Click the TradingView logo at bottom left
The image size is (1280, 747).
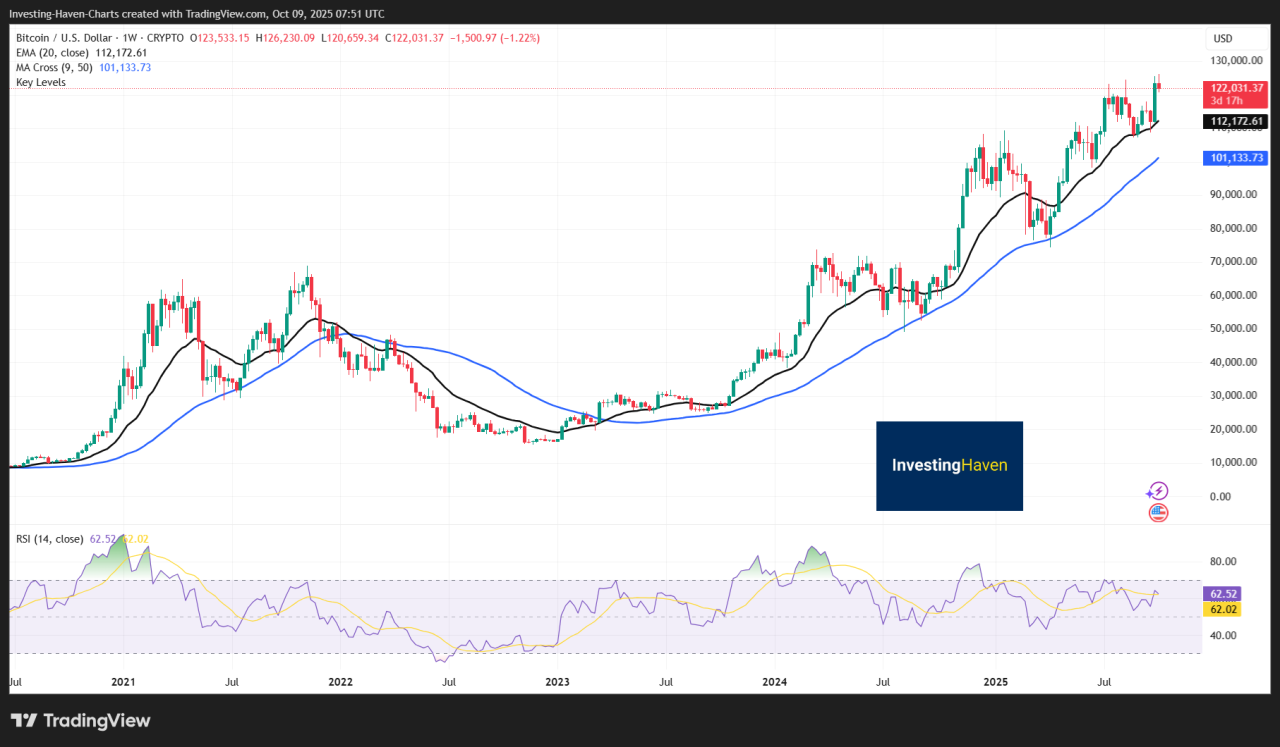point(80,721)
